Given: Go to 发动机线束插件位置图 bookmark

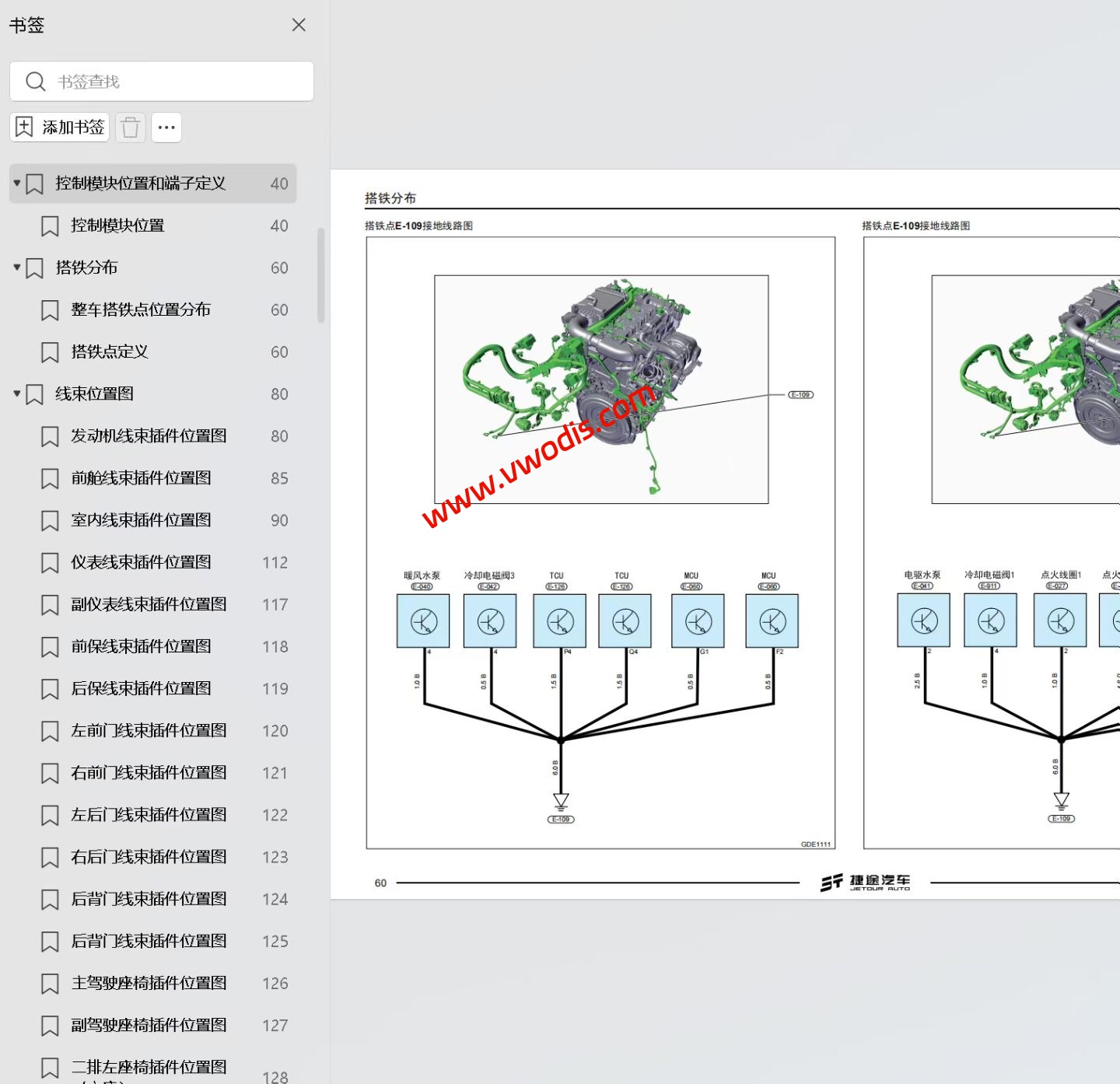Looking at the screenshot, I should pos(149,435).
